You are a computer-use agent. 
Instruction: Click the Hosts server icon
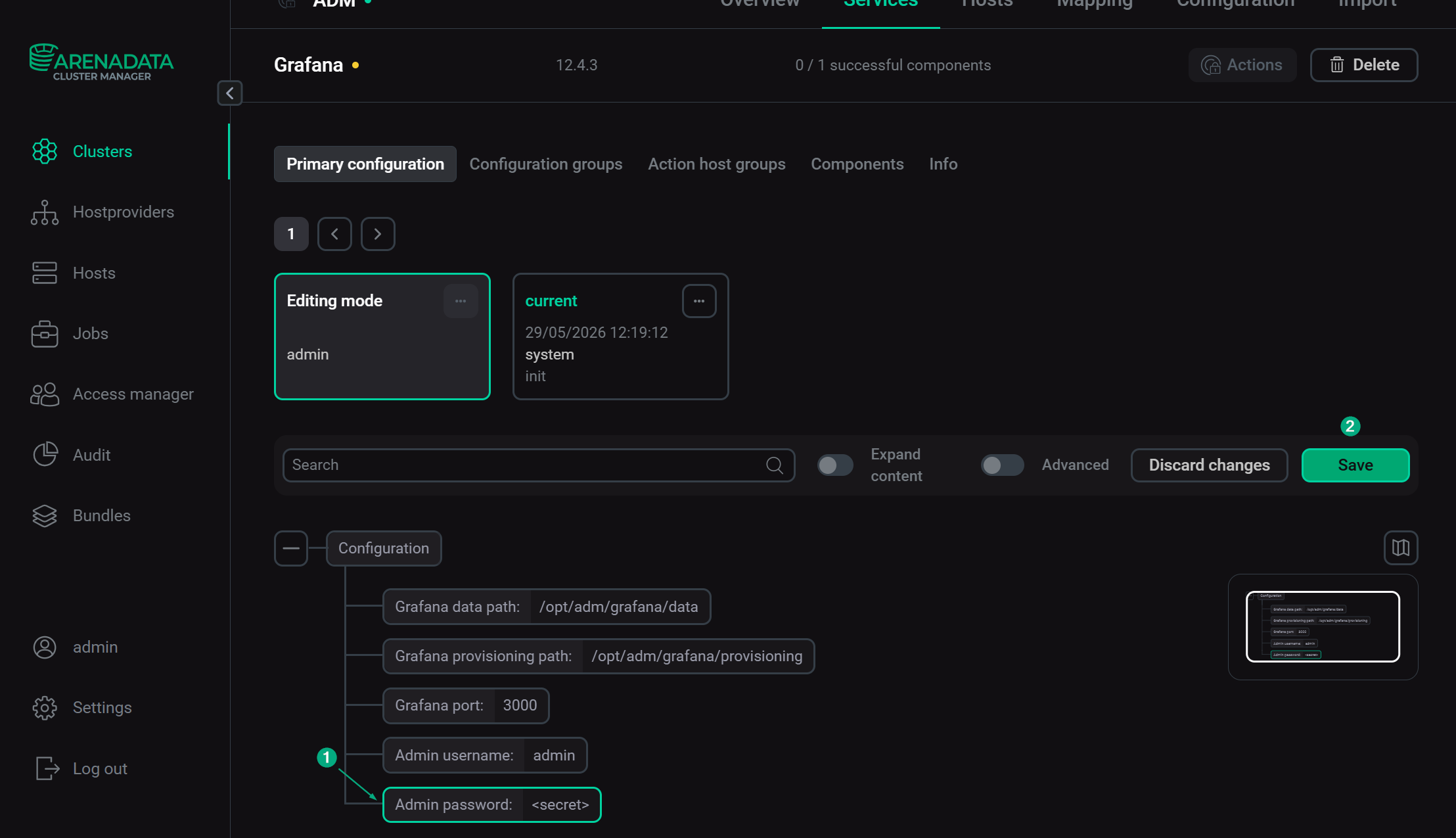click(45, 273)
